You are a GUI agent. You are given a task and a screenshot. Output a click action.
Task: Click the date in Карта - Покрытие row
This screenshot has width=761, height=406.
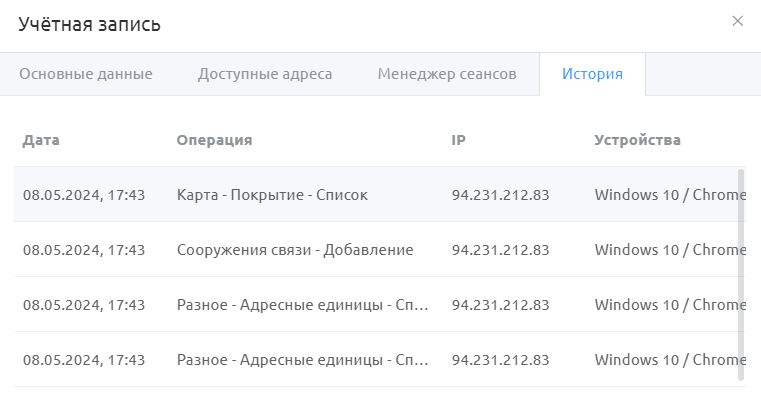[x=84, y=195]
